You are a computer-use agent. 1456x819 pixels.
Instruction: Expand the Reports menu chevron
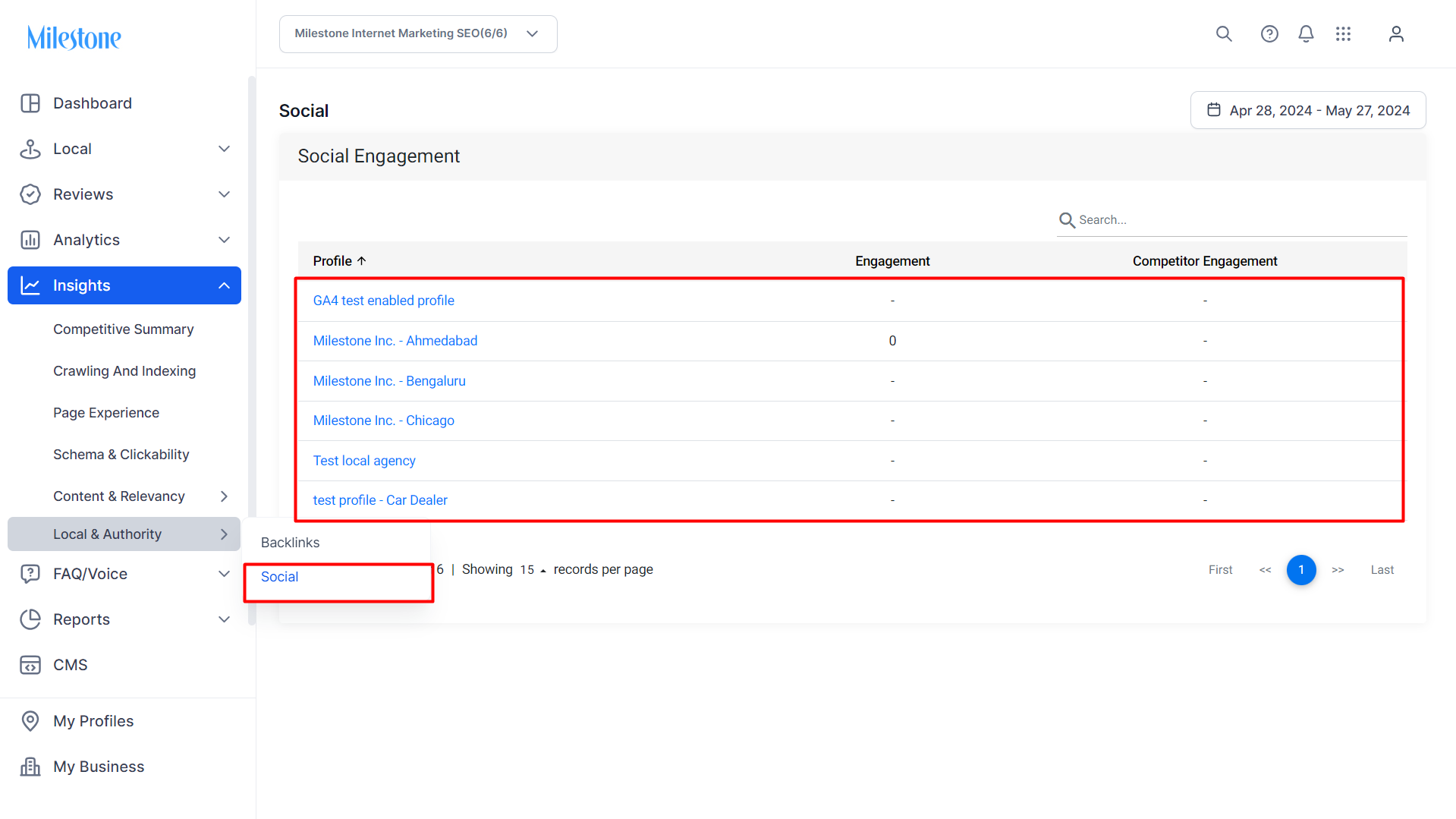[224, 619]
